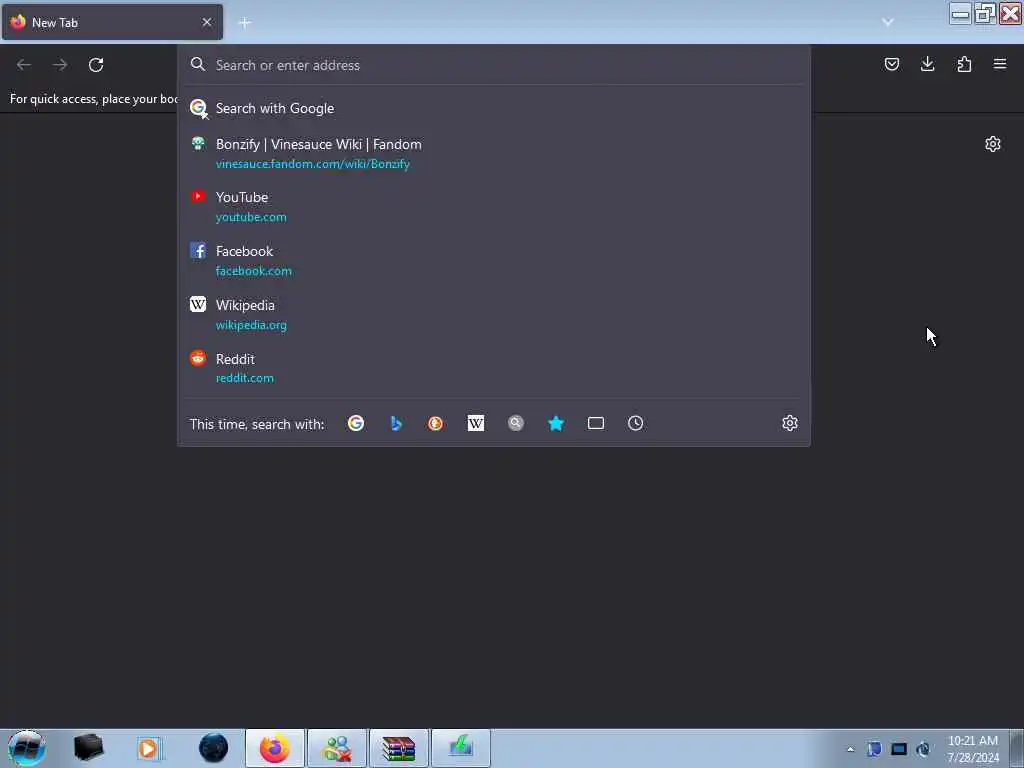The width and height of the screenshot is (1024, 768).
Task: Click the Reload page button
Action: [x=96, y=65]
